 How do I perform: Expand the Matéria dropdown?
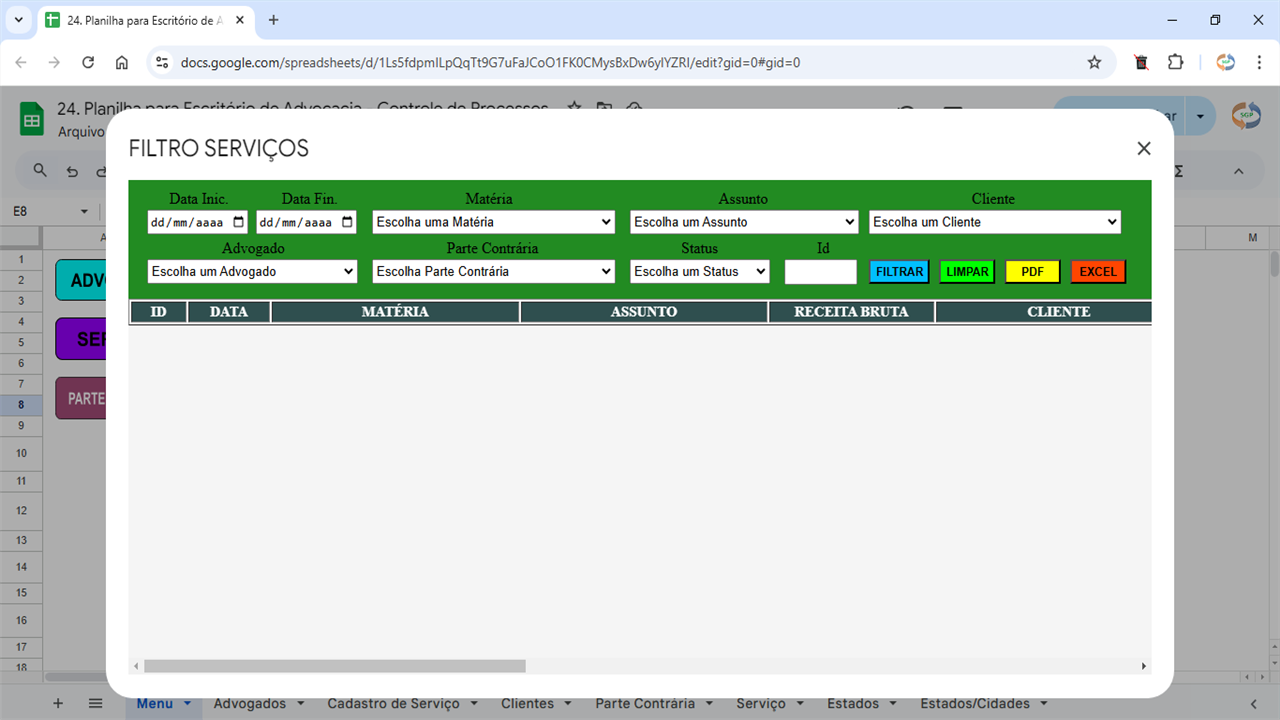coord(493,222)
